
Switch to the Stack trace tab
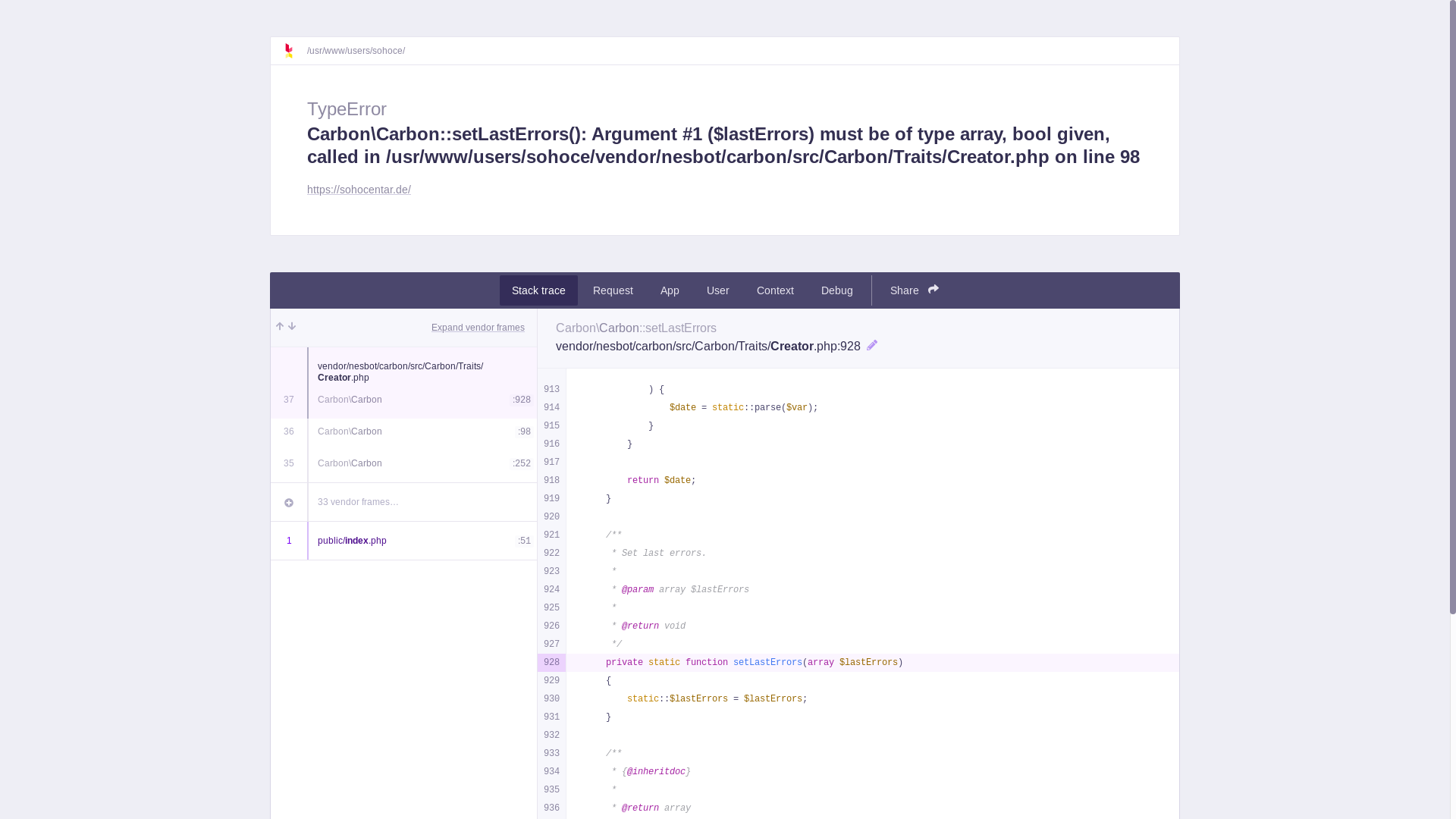(538, 290)
